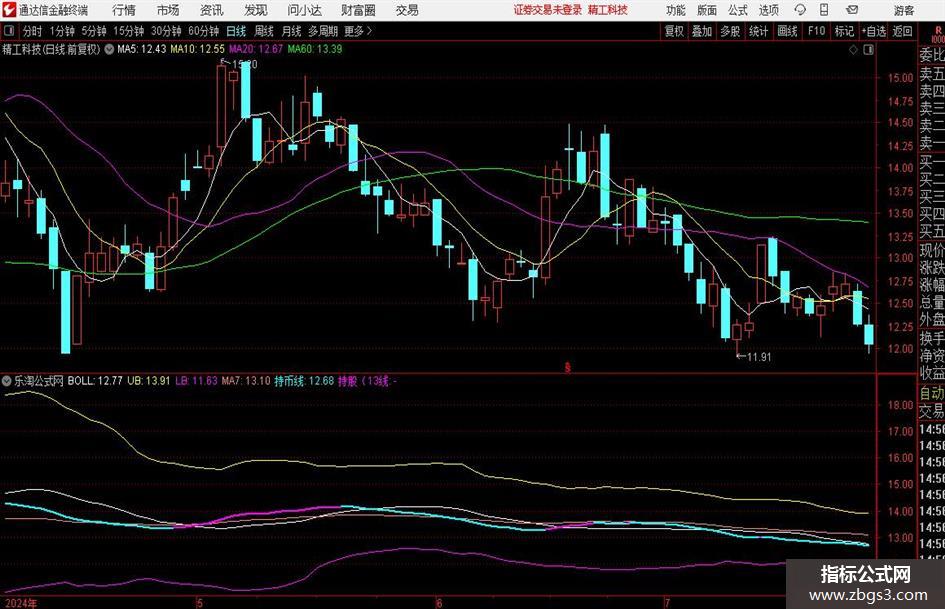This screenshot has width=945, height=609.
Task: Click MA60: 13.39 label
Action: pyautogui.click(x=315, y=49)
